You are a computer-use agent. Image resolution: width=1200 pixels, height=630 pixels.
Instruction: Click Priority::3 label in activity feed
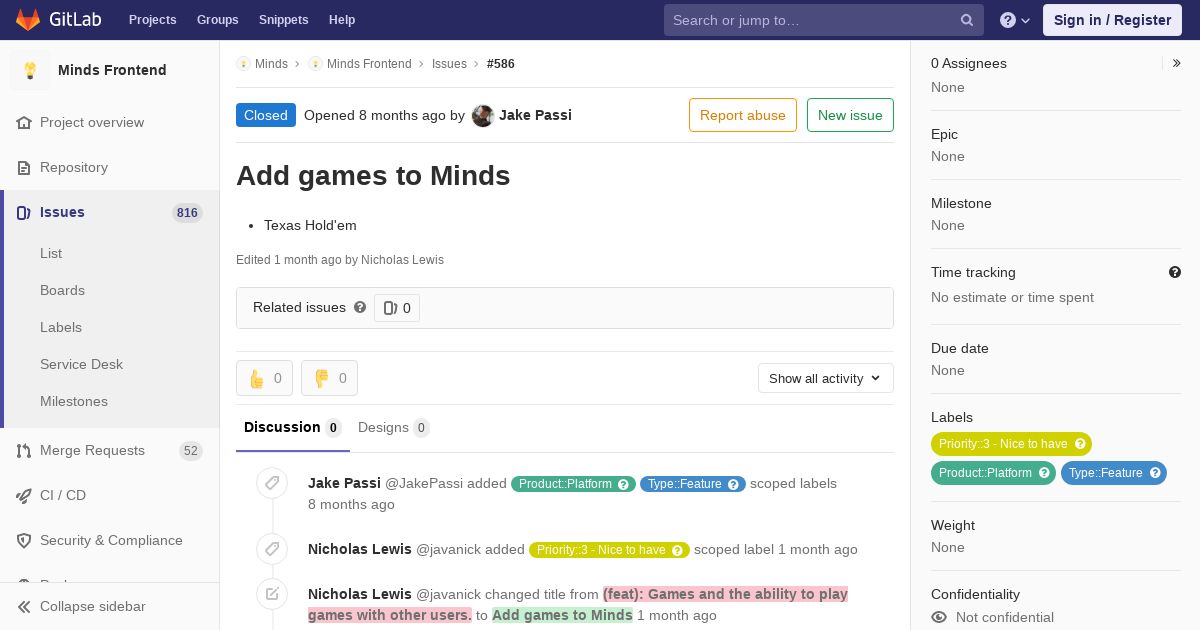pos(609,550)
